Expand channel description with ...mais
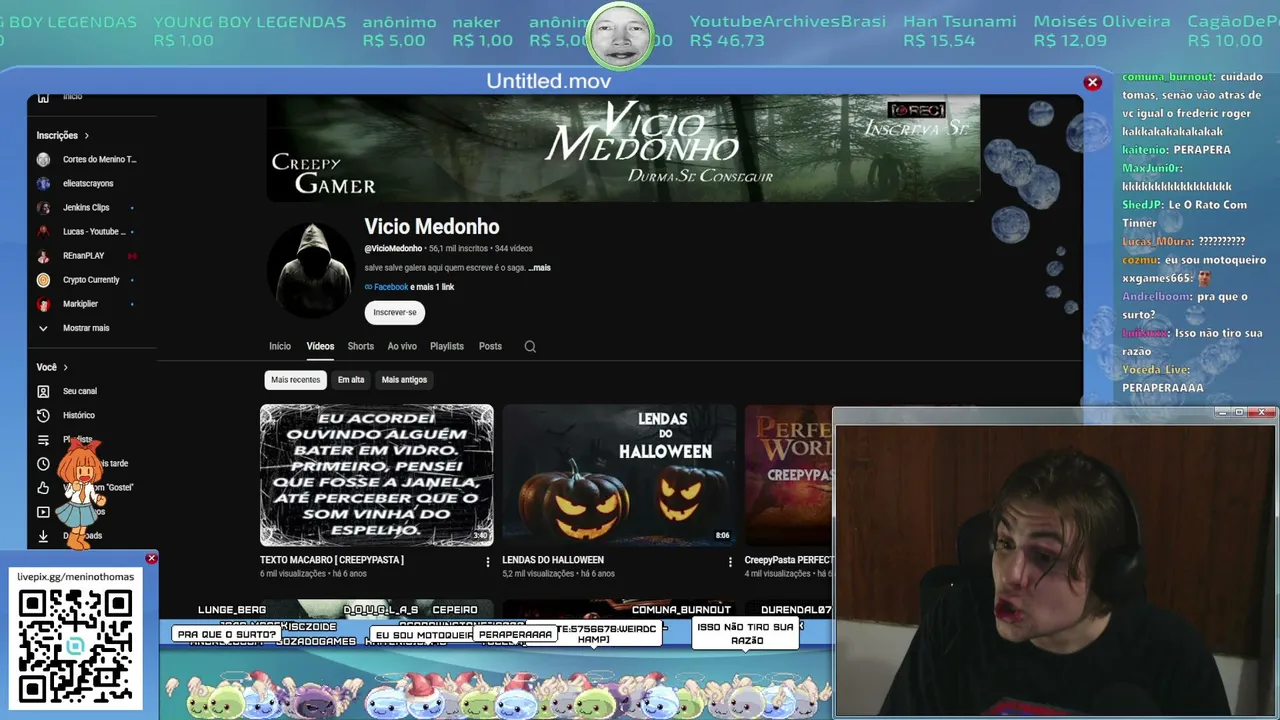This screenshot has width=1280, height=720. (x=539, y=268)
